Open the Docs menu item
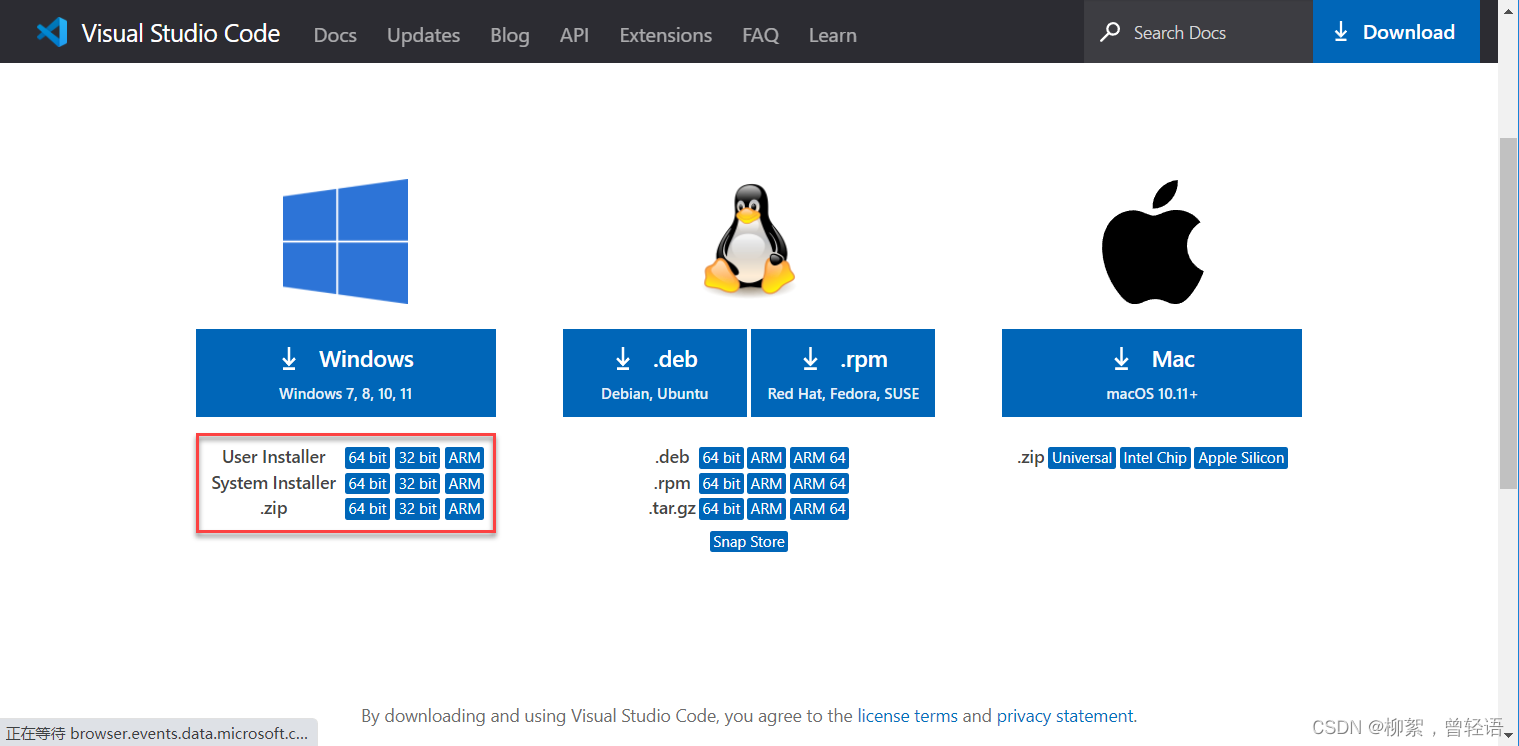The width and height of the screenshot is (1519, 746). click(335, 35)
